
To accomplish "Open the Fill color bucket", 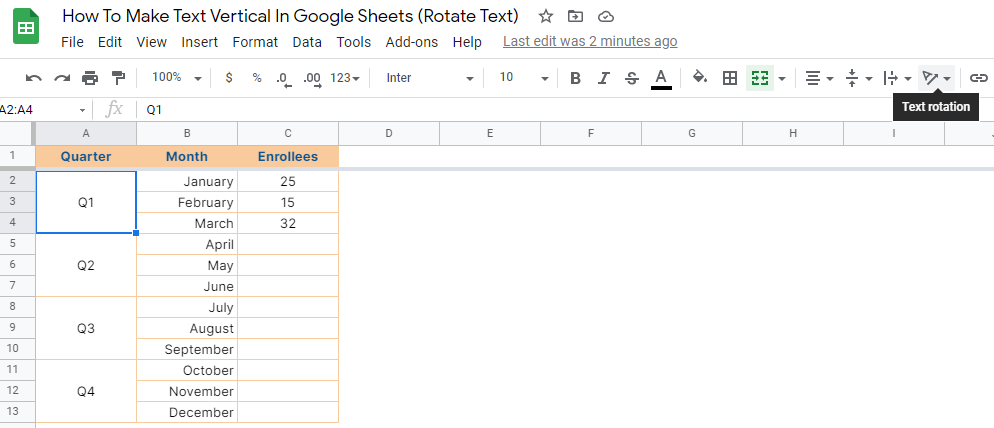I will tap(700, 78).
